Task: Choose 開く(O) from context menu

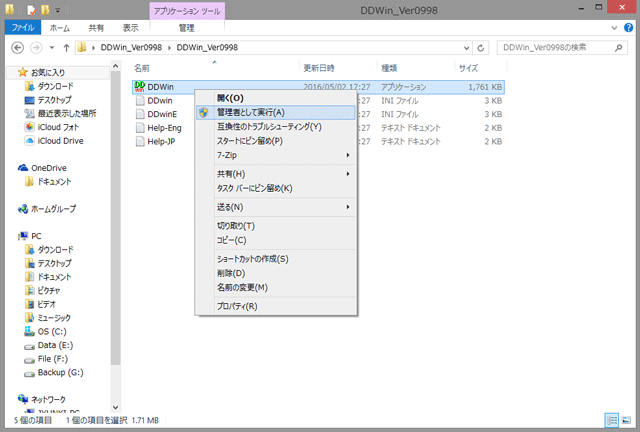Action: pos(276,98)
